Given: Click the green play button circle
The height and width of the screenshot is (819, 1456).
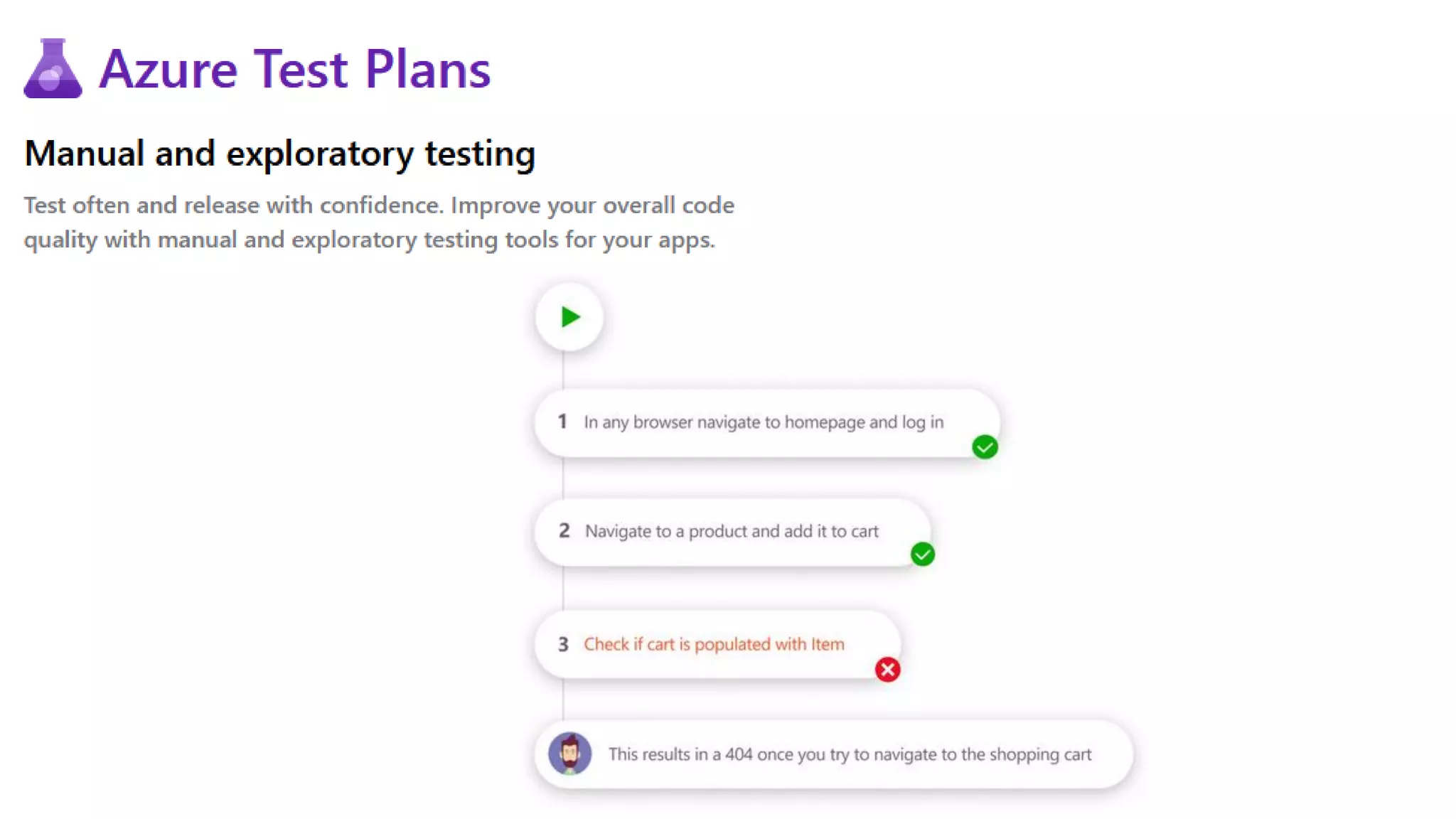Looking at the screenshot, I should 569,317.
